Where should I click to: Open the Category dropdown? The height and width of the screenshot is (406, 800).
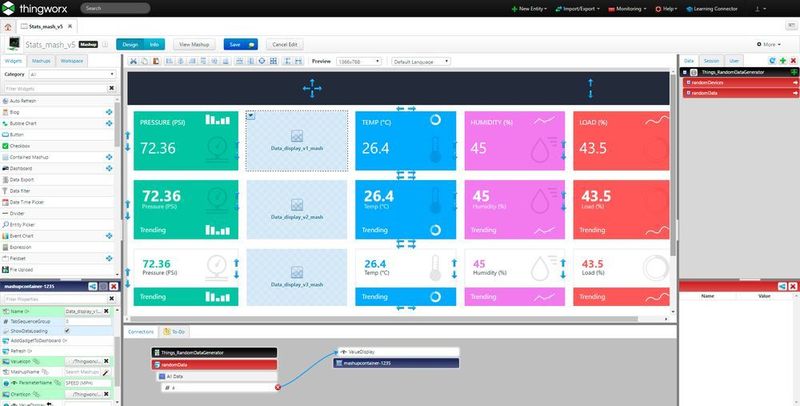pyautogui.click(x=72, y=74)
